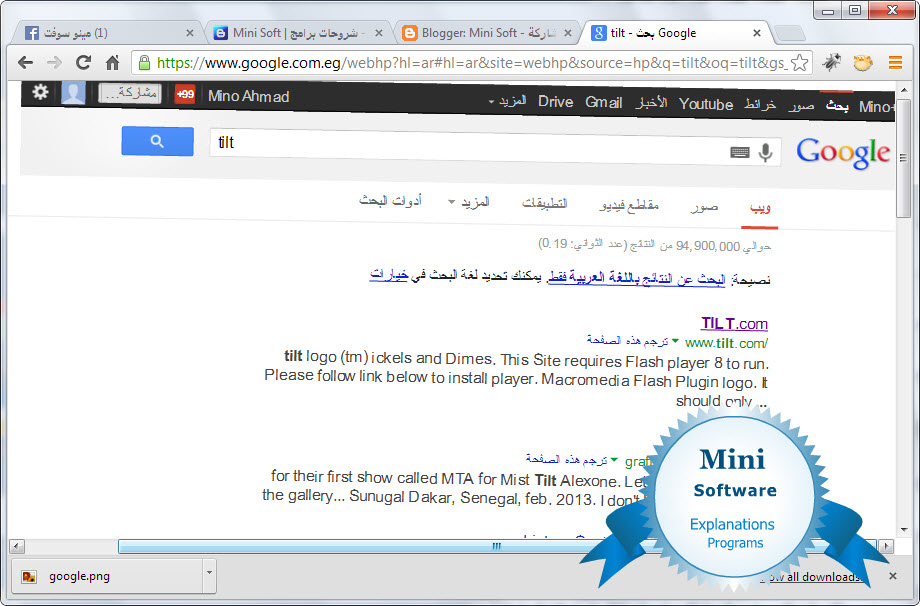
Task: Click the browser forward arrow
Action: (x=54, y=62)
